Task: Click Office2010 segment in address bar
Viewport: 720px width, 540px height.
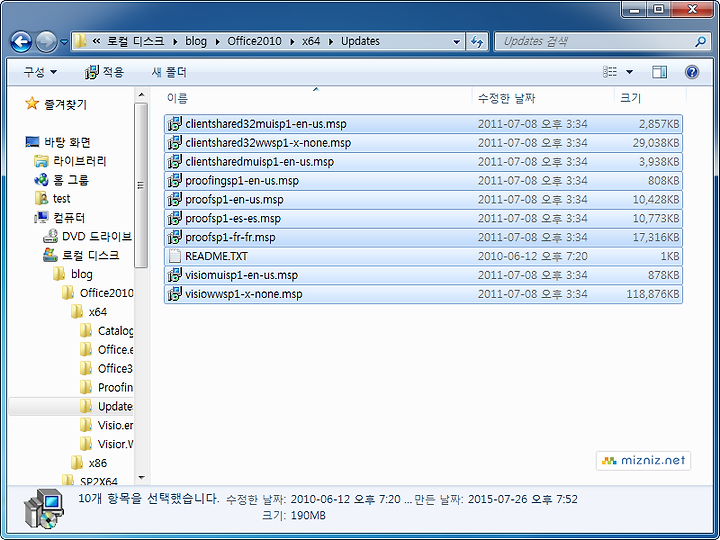Action: click(x=254, y=41)
